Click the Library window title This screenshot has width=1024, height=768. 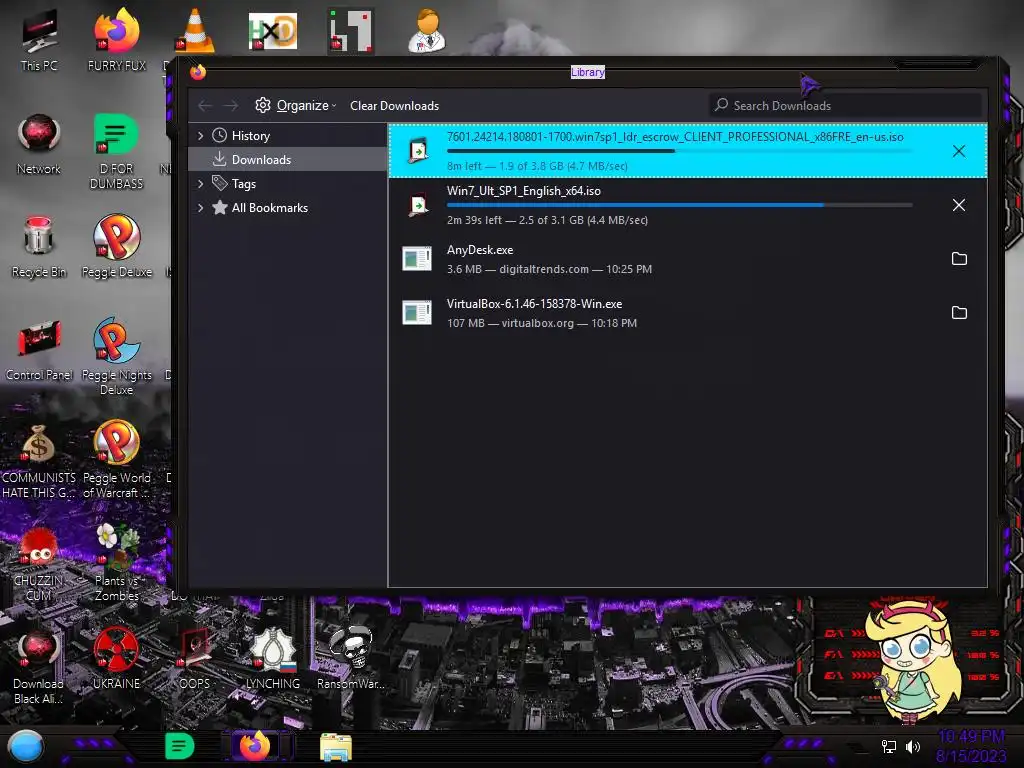coord(588,72)
